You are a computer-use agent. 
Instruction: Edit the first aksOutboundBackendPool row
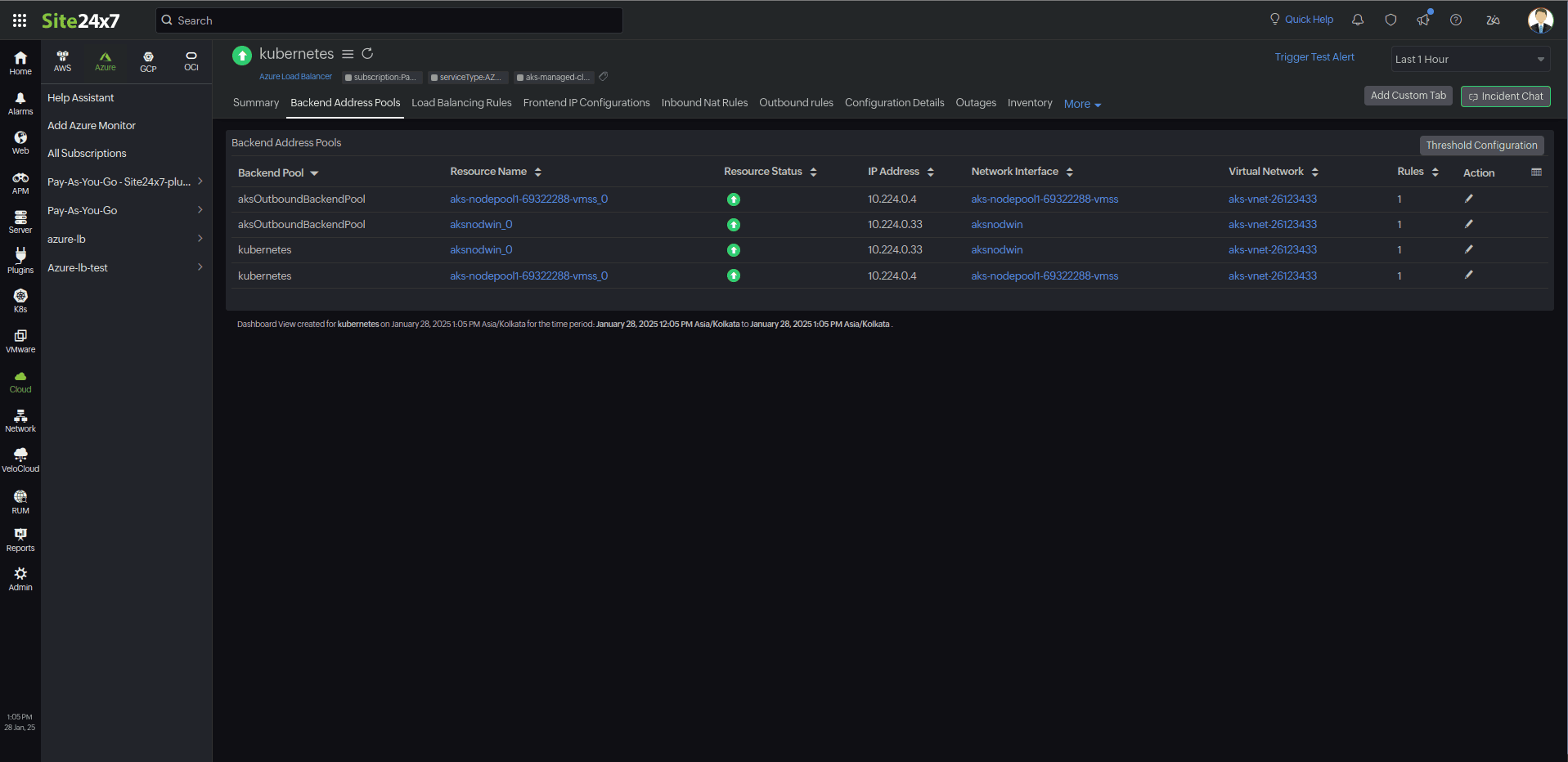pyautogui.click(x=1468, y=199)
